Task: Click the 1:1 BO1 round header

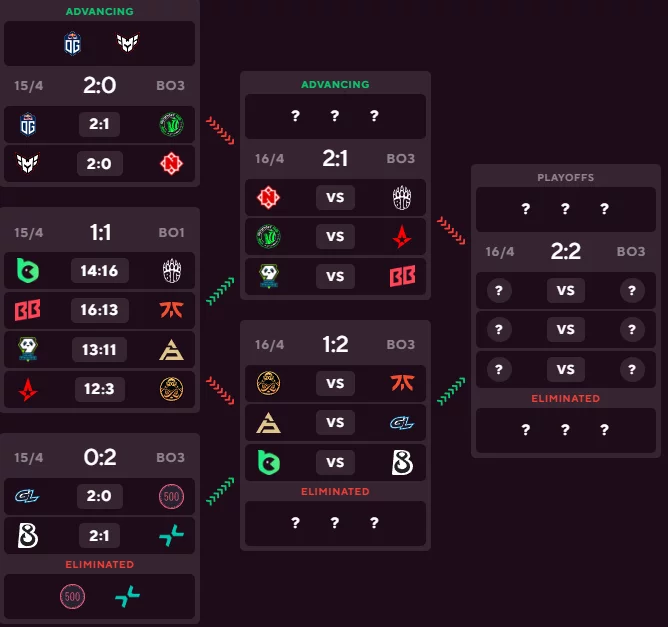Action: (x=99, y=233)
